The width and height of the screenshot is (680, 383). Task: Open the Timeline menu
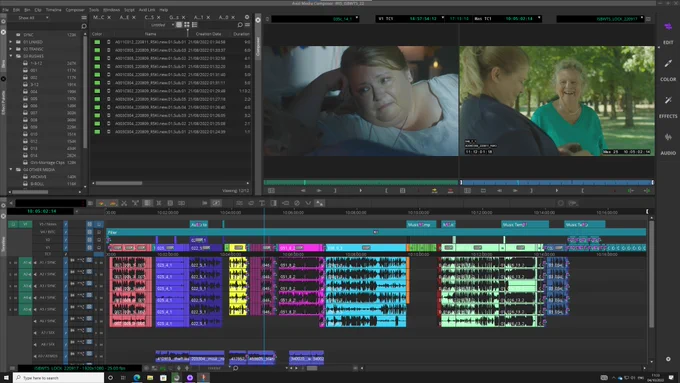pos(53,10)
